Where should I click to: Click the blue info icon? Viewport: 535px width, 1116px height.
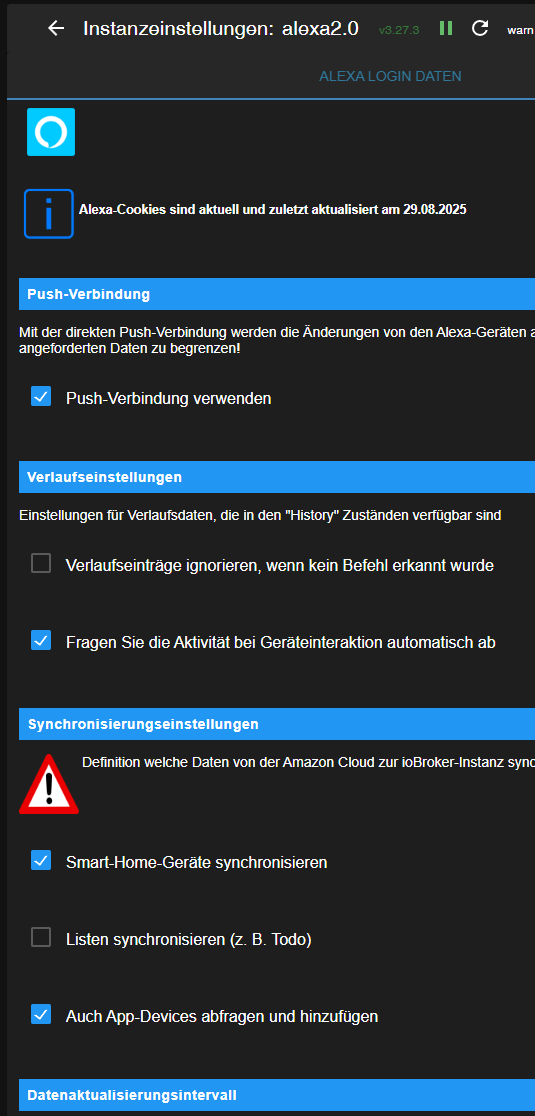click(x=49, y=214)
